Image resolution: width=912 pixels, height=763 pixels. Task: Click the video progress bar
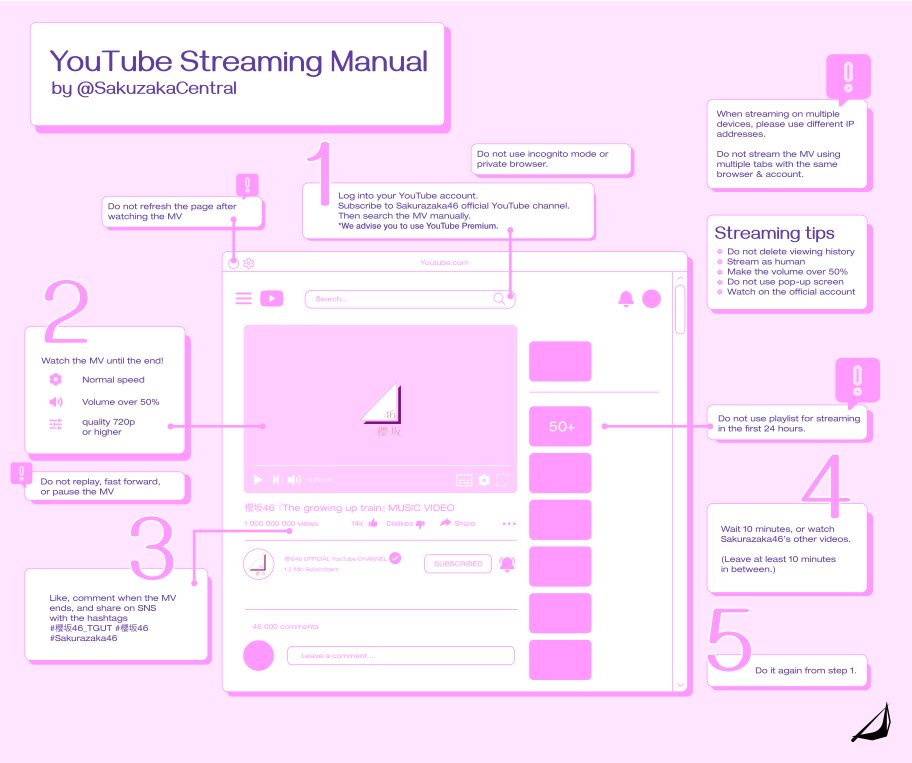click(380, 466)
